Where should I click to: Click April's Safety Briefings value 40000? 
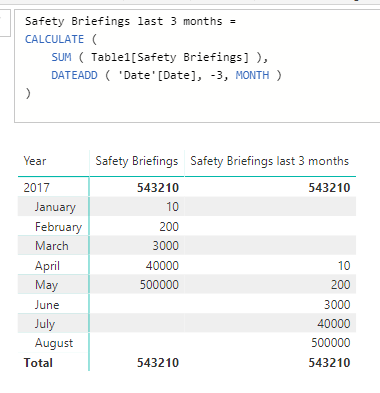[x=162, y=266]
